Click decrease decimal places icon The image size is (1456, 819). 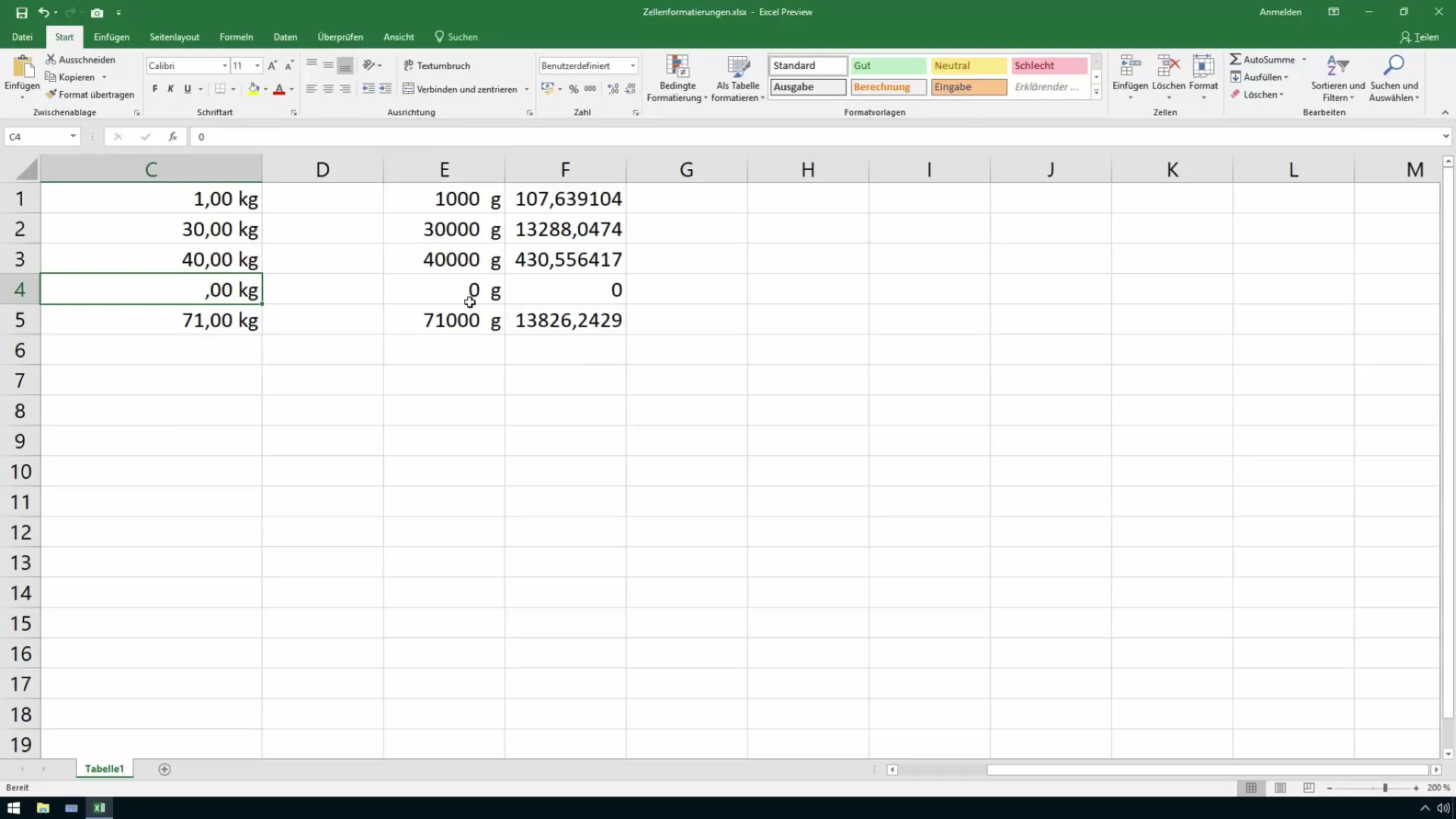[x=630, y=89]
